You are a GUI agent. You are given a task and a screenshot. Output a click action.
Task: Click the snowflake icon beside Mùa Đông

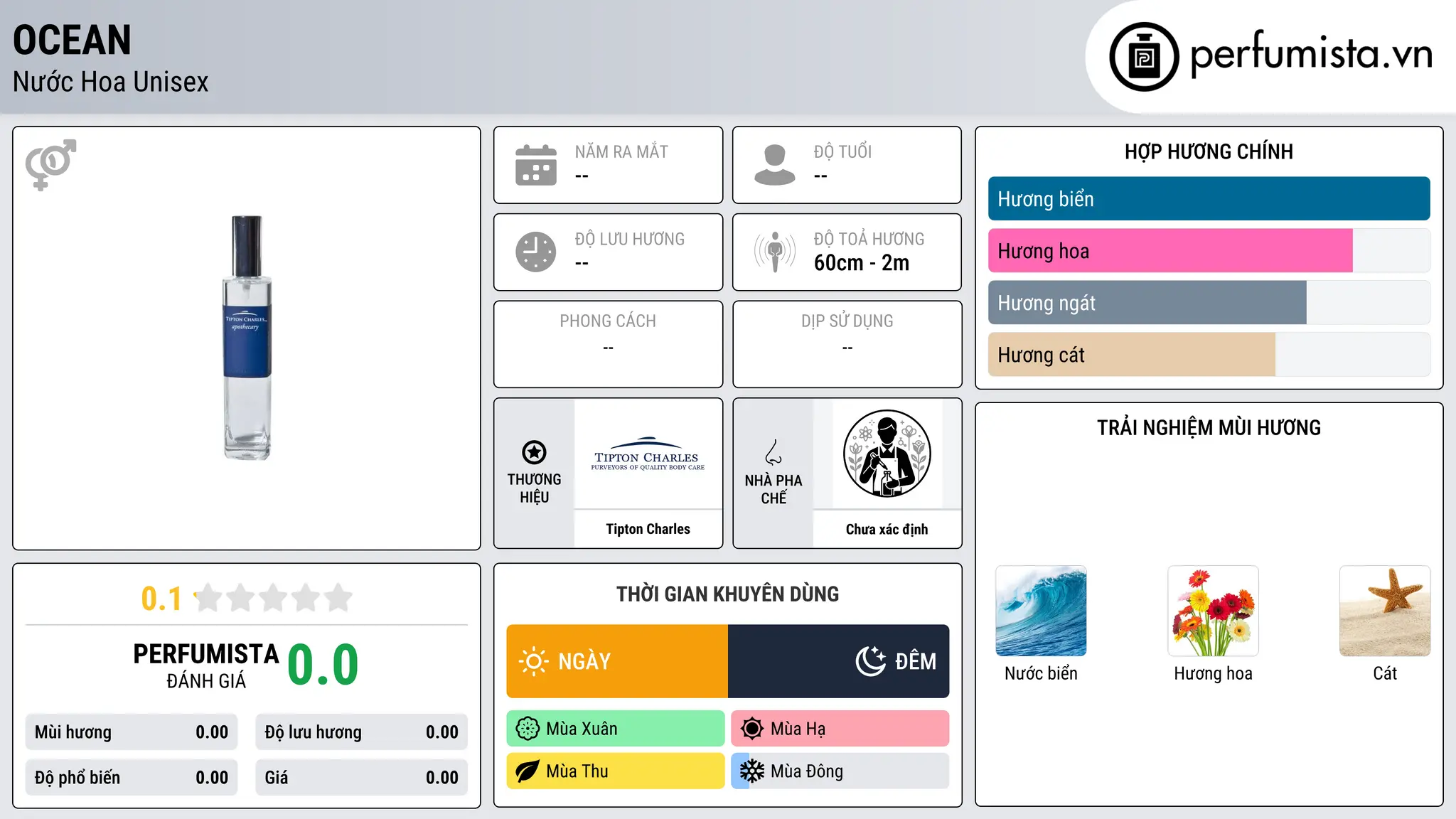click(x=752, y=771)
